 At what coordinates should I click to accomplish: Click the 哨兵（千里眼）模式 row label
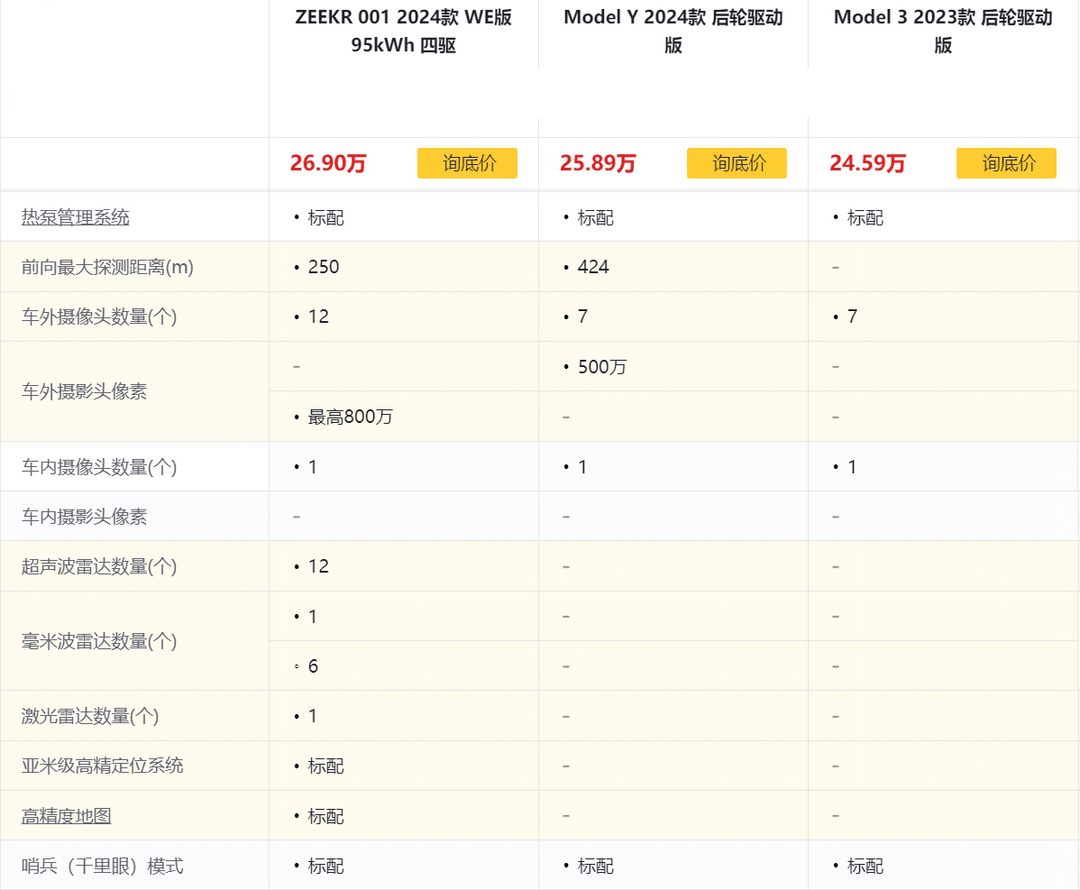click(103, 866)
